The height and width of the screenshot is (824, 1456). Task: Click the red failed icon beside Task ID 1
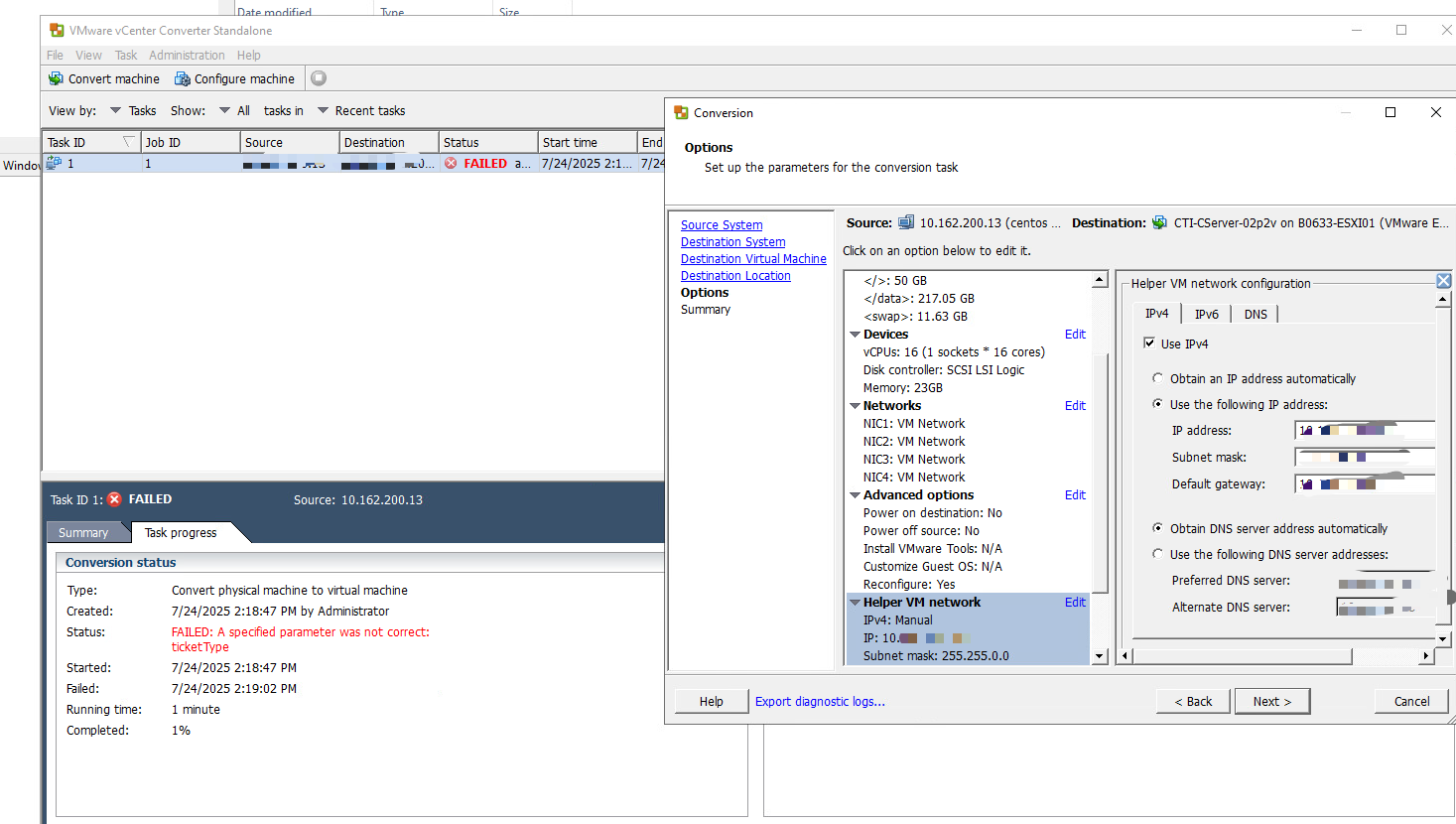[x=115, y=499]
